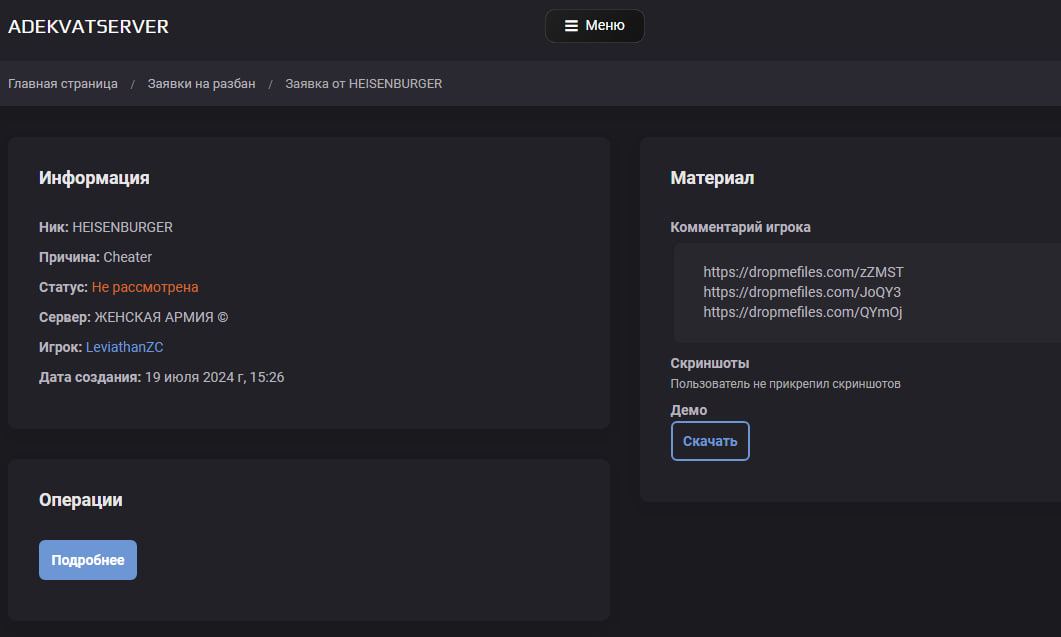Click the reason value Cheater
This screenshot has width=1061, height=637.
pos(128,257)
